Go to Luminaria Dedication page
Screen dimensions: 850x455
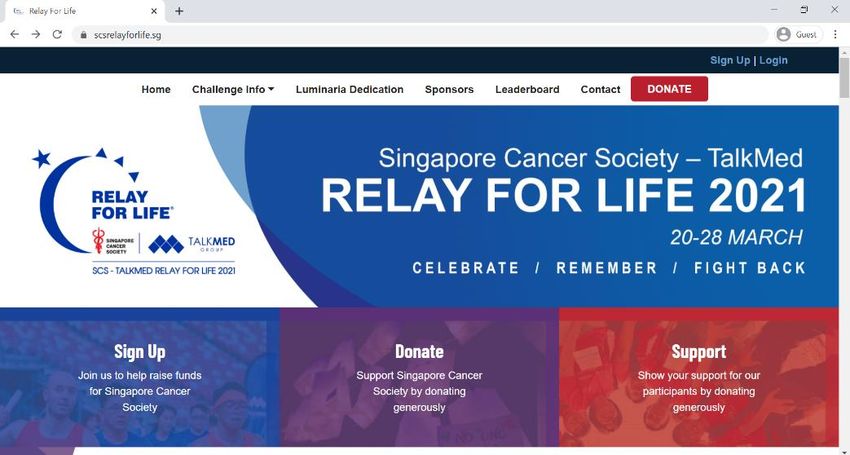pyautogui.click(x=350, y=89)
